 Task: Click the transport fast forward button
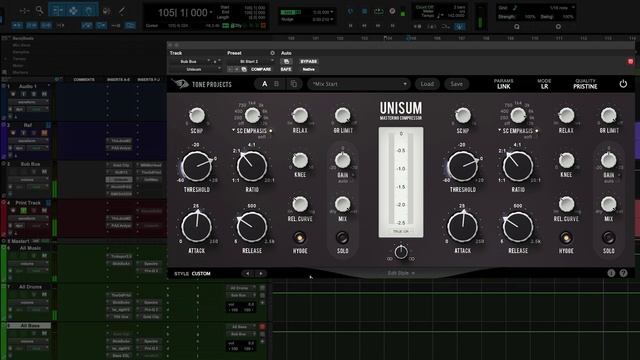pos(378,26)
